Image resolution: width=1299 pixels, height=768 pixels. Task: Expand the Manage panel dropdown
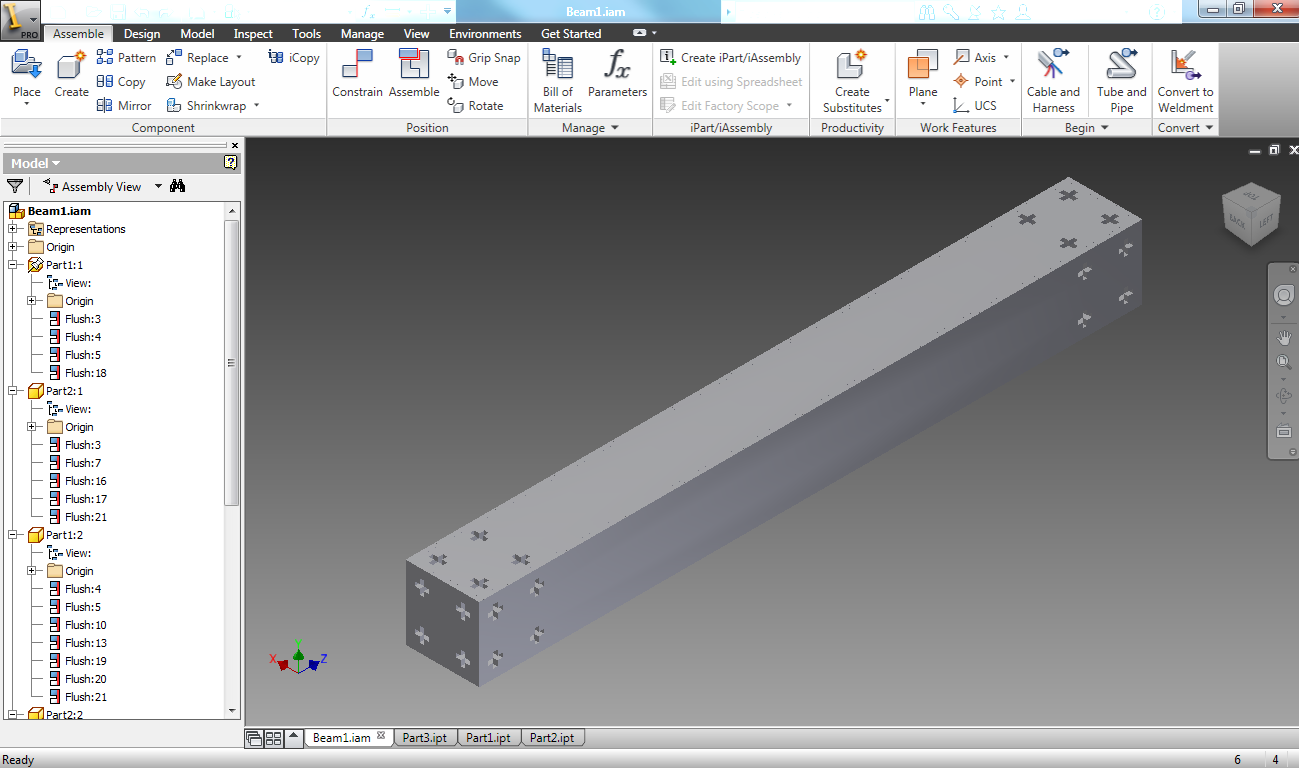pyautogui.click(x=614, y=128)
